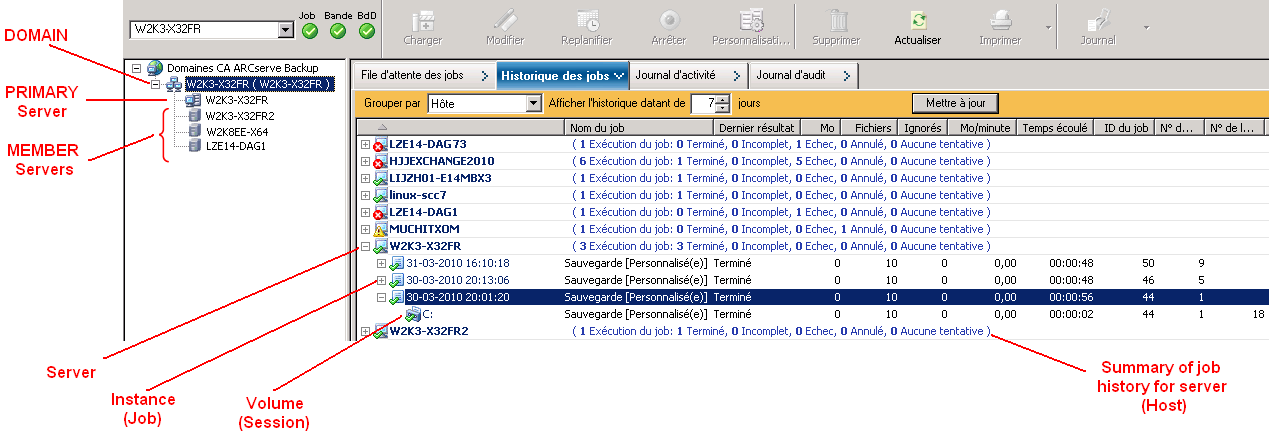Collapse the Domaines CA ARCserve Backup tree node
The height and width of the screenshot is (441, 1269).
137,68
